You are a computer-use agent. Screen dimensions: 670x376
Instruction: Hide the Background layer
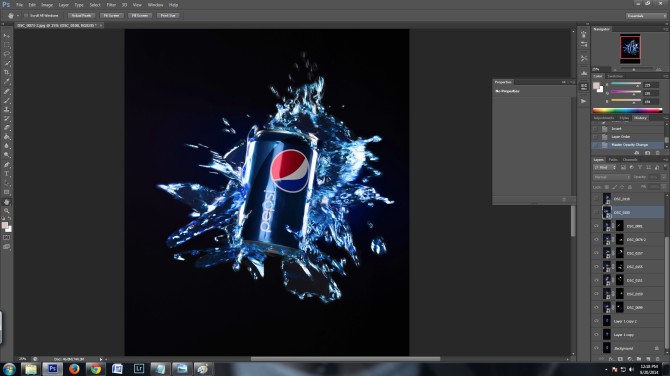[596, 348]
